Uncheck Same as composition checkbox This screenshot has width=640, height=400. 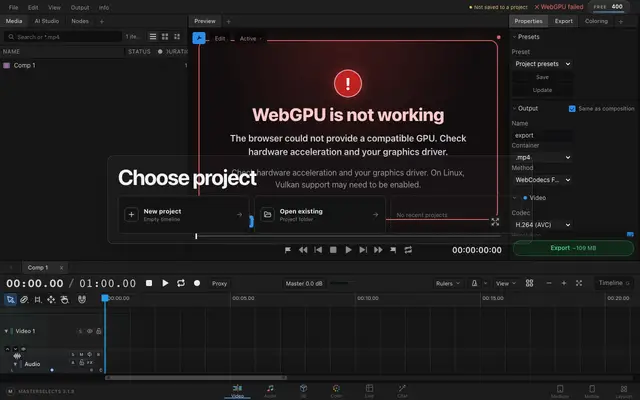tap(572, 109)
